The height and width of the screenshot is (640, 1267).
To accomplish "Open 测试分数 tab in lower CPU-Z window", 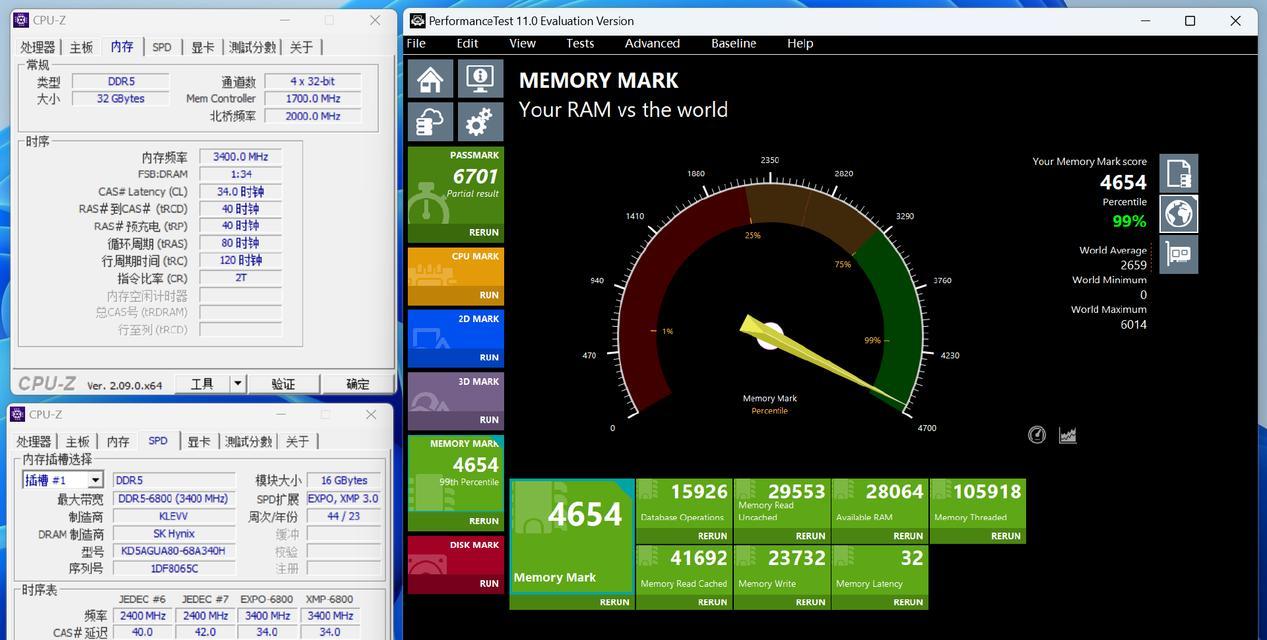I will (248, 442).
